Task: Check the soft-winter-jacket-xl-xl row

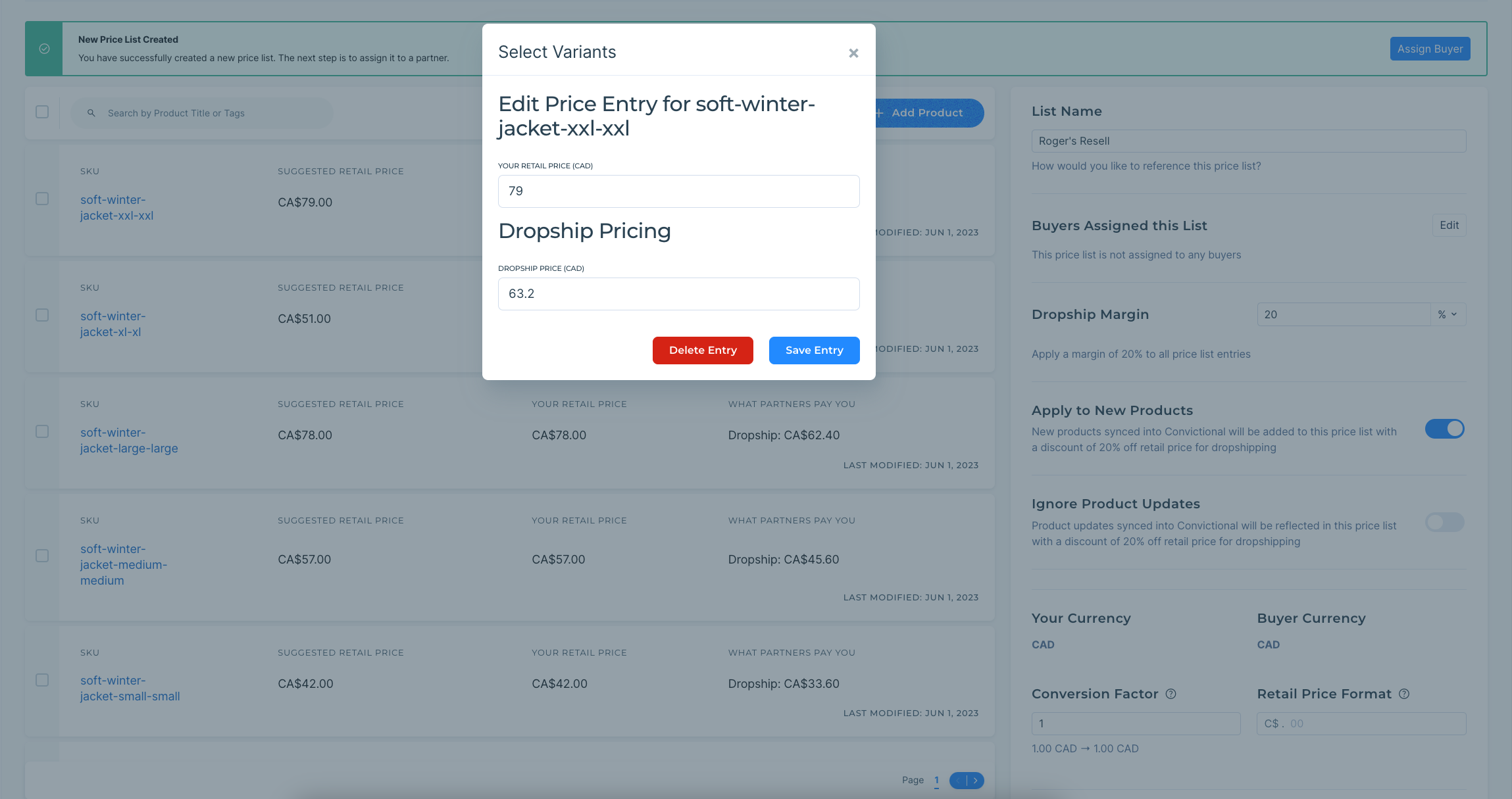Action: pos(42,315)
